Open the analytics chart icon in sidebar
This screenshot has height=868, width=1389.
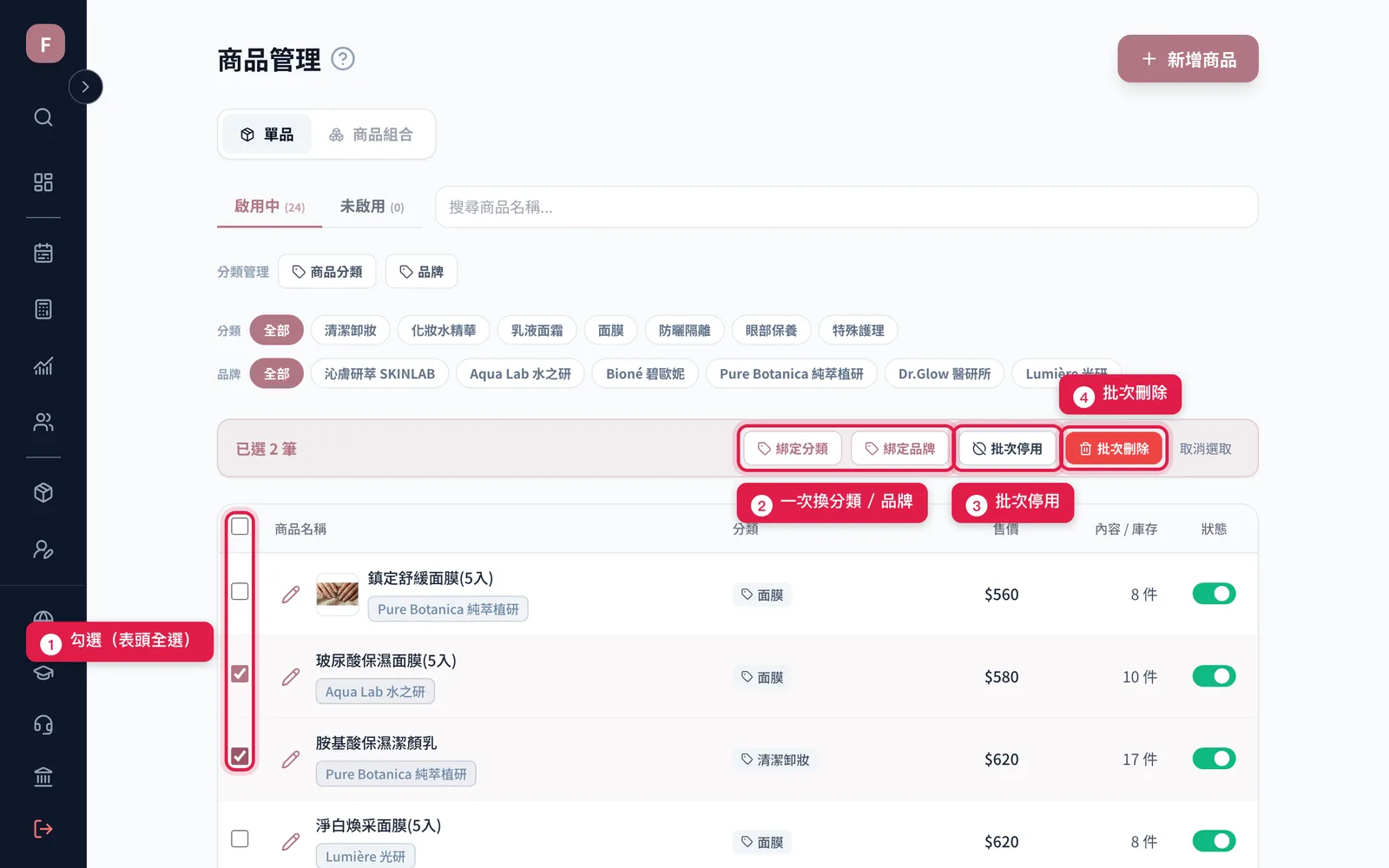click(x=43, y=365)
